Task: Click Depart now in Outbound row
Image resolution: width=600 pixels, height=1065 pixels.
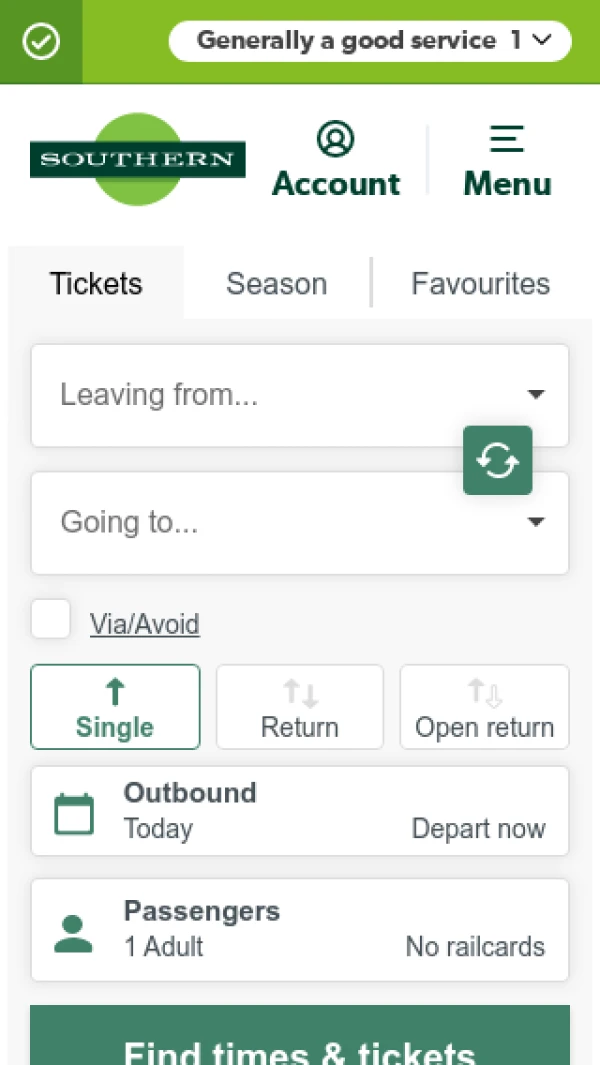Action: pyautogui.click(x=478, y=829)
